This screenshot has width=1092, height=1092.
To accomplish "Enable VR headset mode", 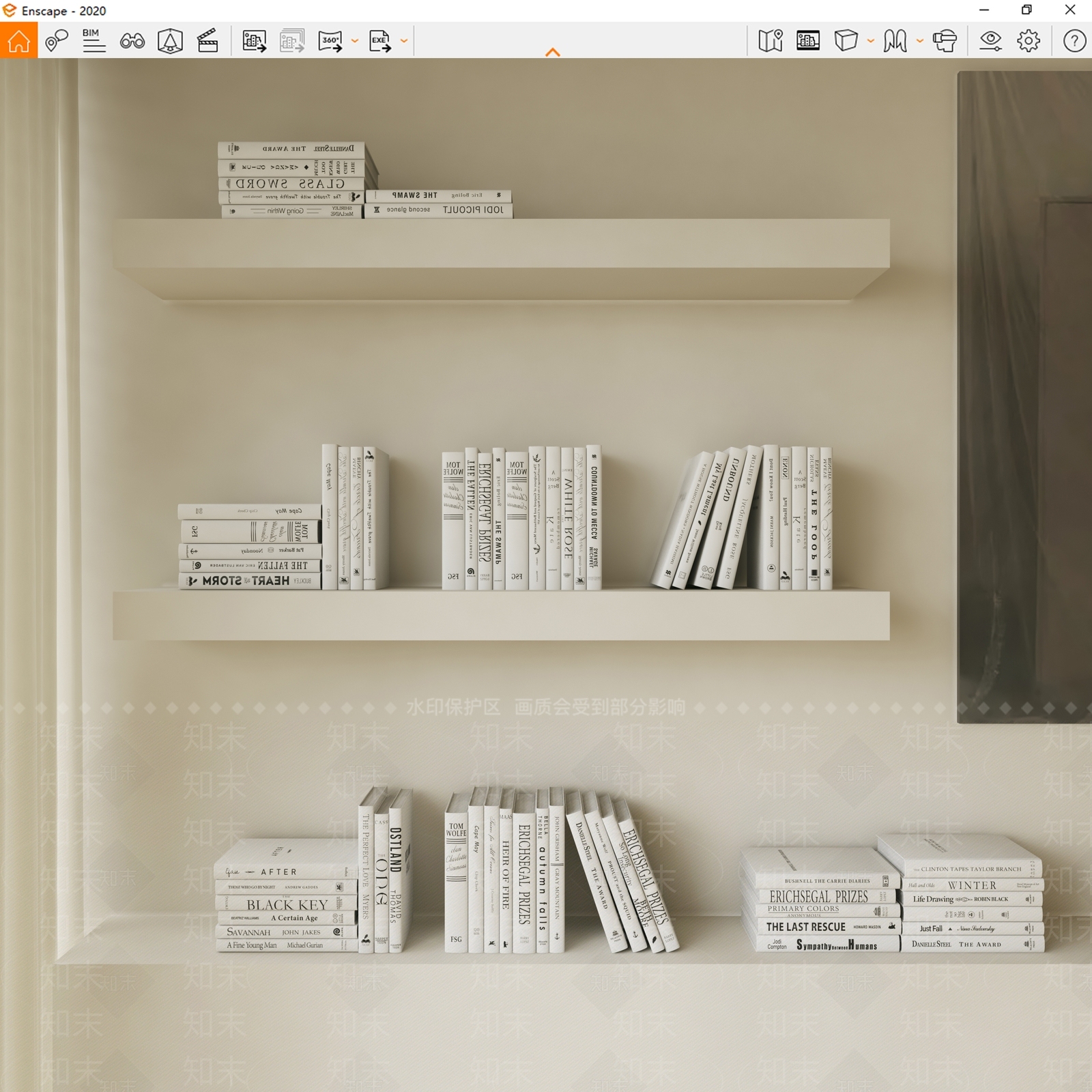I will pyautogui.click(x=945, y=41).
